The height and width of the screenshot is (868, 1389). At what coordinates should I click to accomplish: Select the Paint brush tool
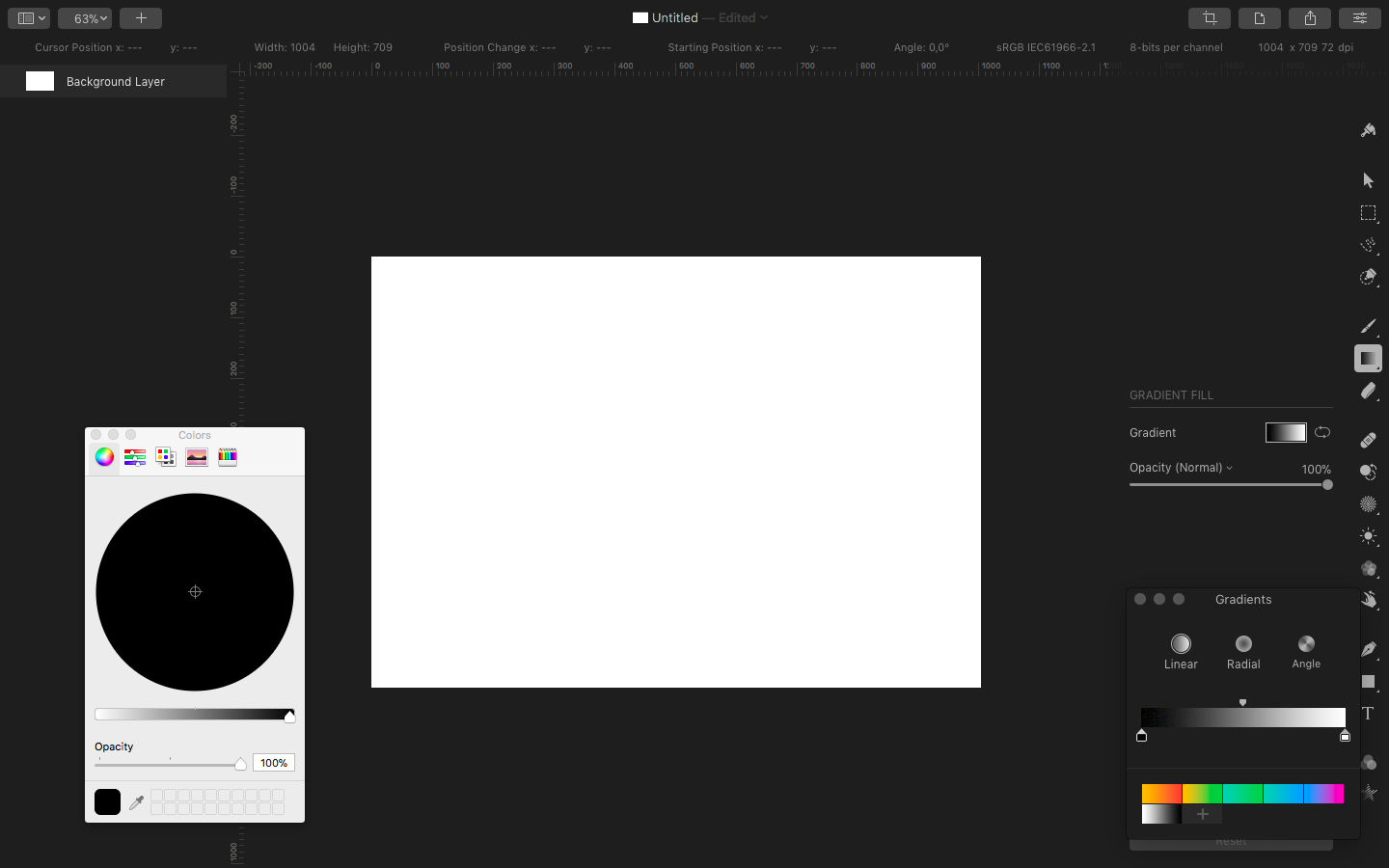[x=1368, y=326]
